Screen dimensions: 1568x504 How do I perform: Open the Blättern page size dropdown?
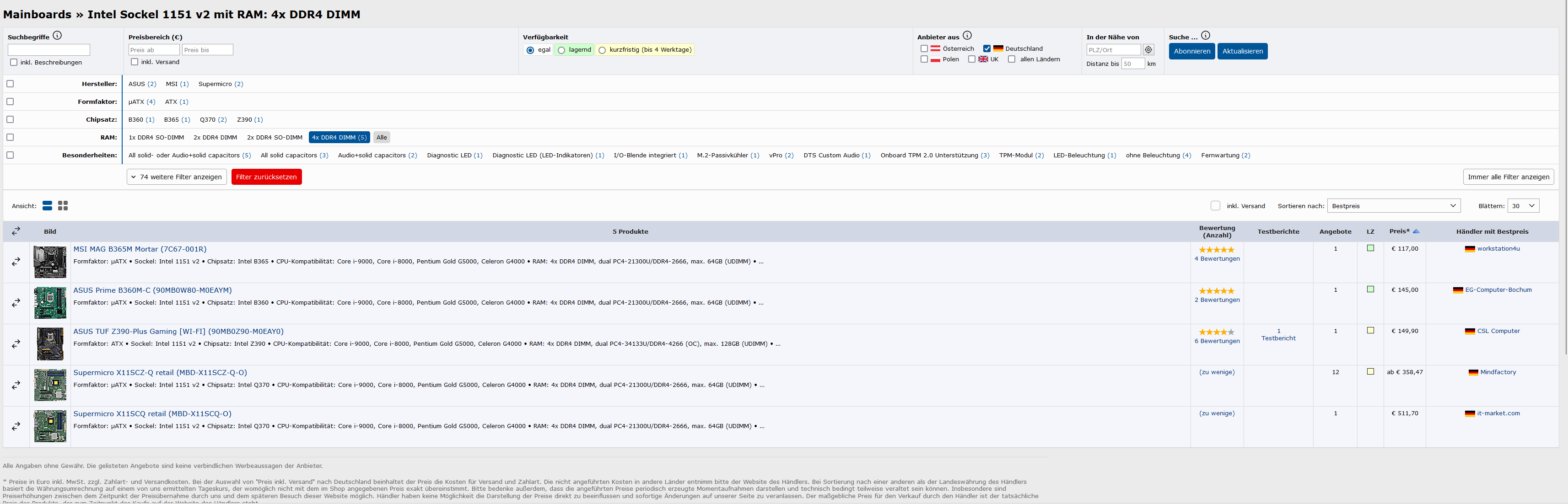(1523, 206)
